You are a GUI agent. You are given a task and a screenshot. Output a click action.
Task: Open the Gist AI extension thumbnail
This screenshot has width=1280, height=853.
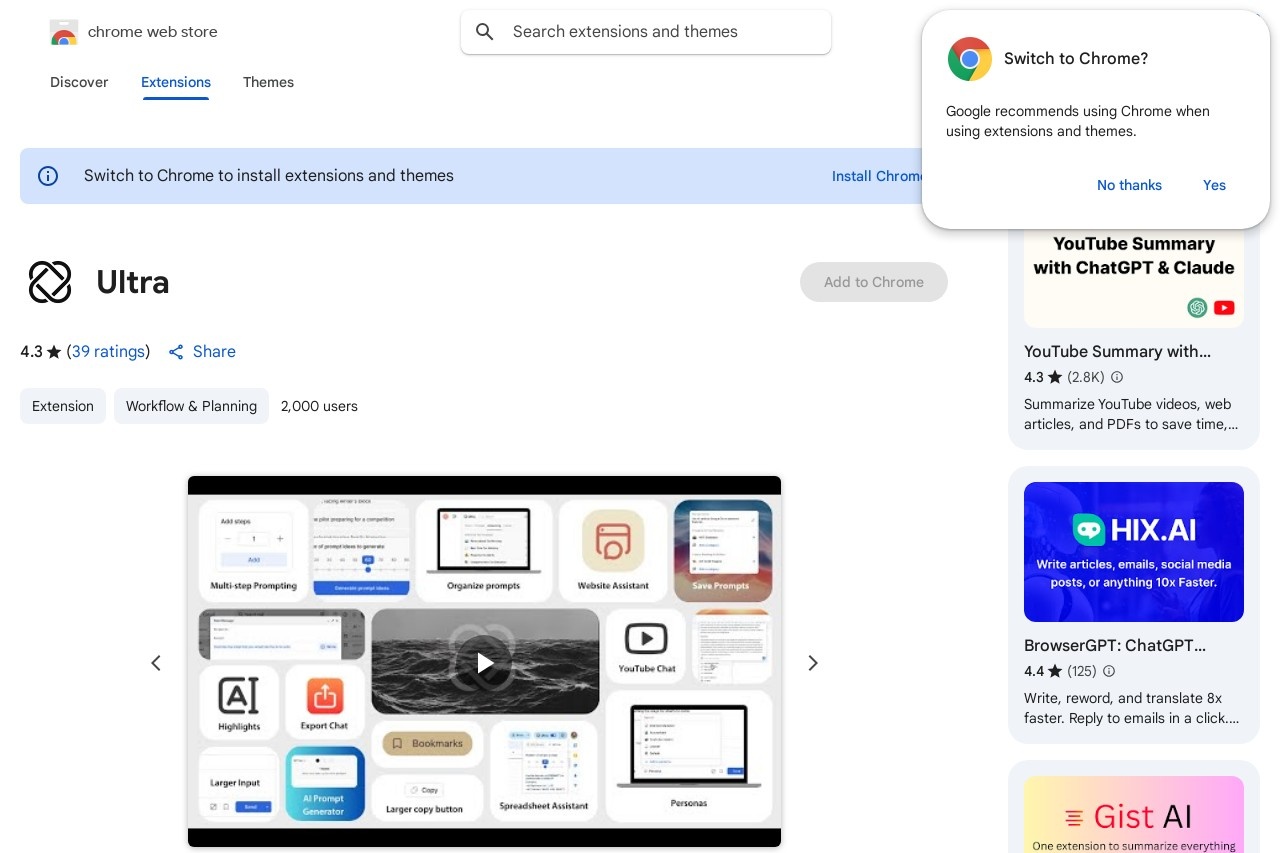[1134, 814]
